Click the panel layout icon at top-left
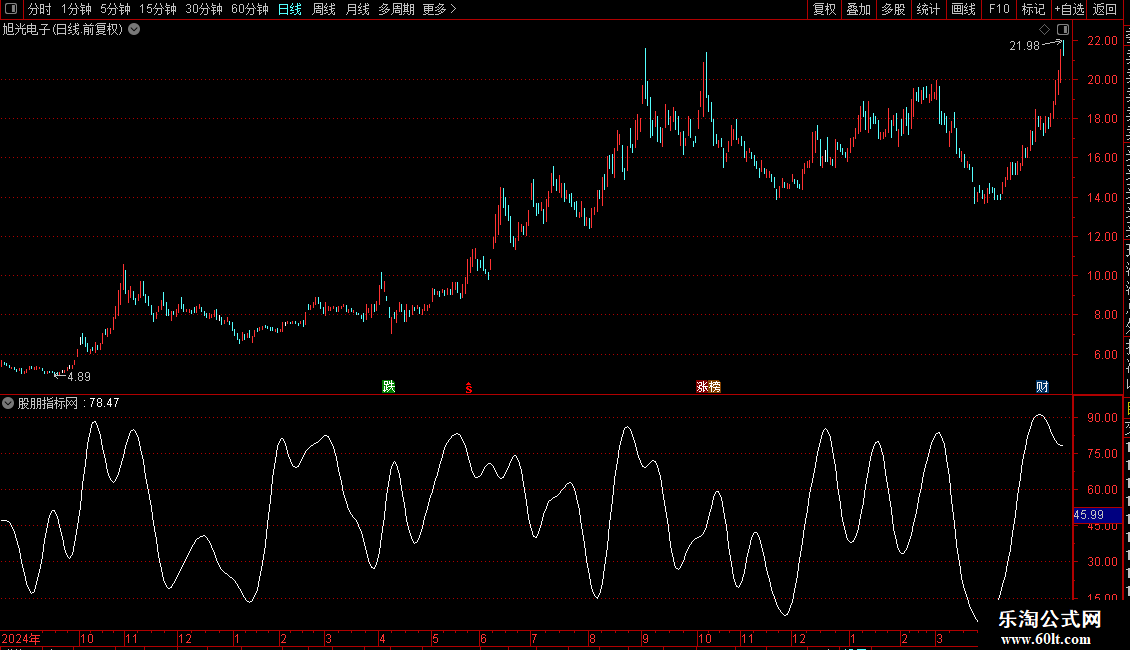Image resolution: width=1130 pixels, height=650 pixels. click(x=11, y=9)
